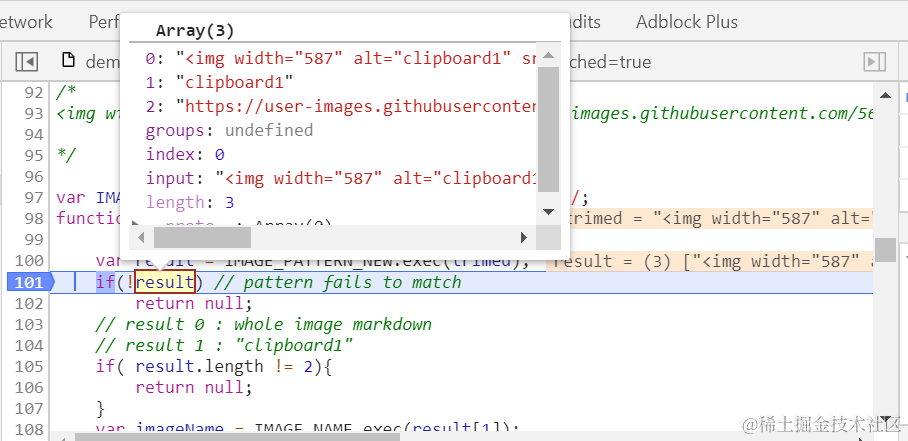Click array entry 0 with img width string
908x441 pixels.
click(340, 58)
